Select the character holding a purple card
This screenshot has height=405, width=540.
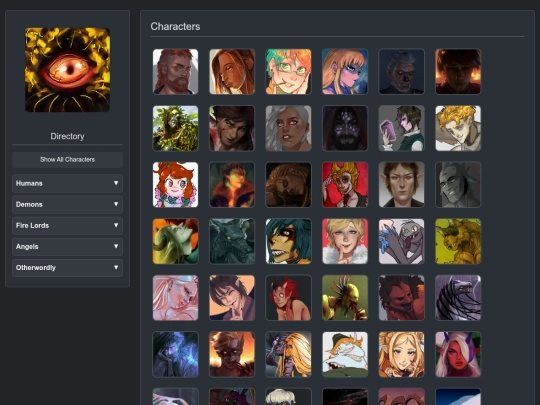(x=401, y=128)
